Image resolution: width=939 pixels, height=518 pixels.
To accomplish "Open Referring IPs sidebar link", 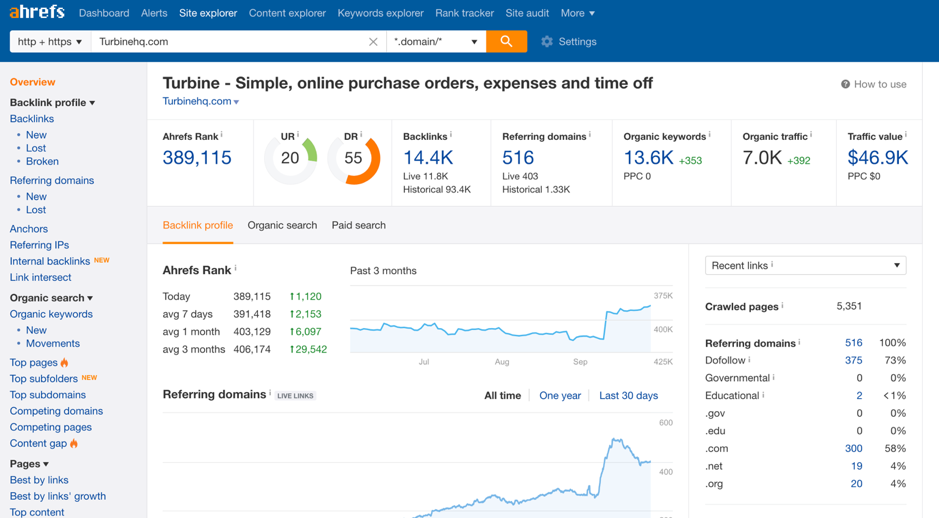I will point(39,245).
